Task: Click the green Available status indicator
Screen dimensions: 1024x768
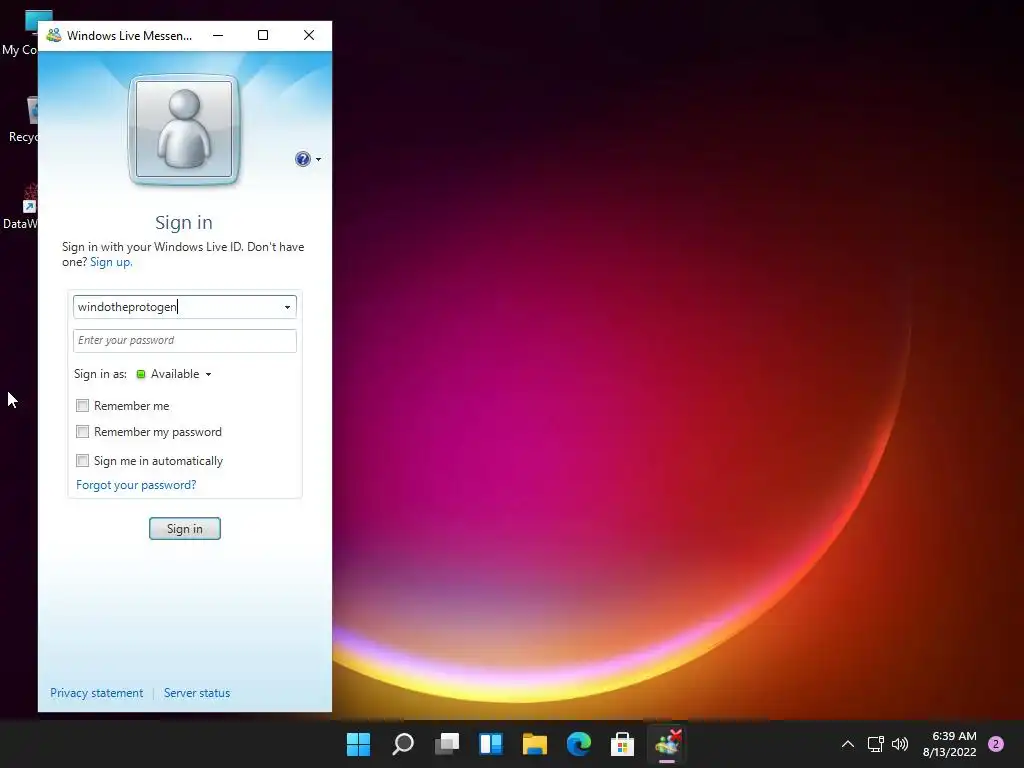Action: [140, 374]
